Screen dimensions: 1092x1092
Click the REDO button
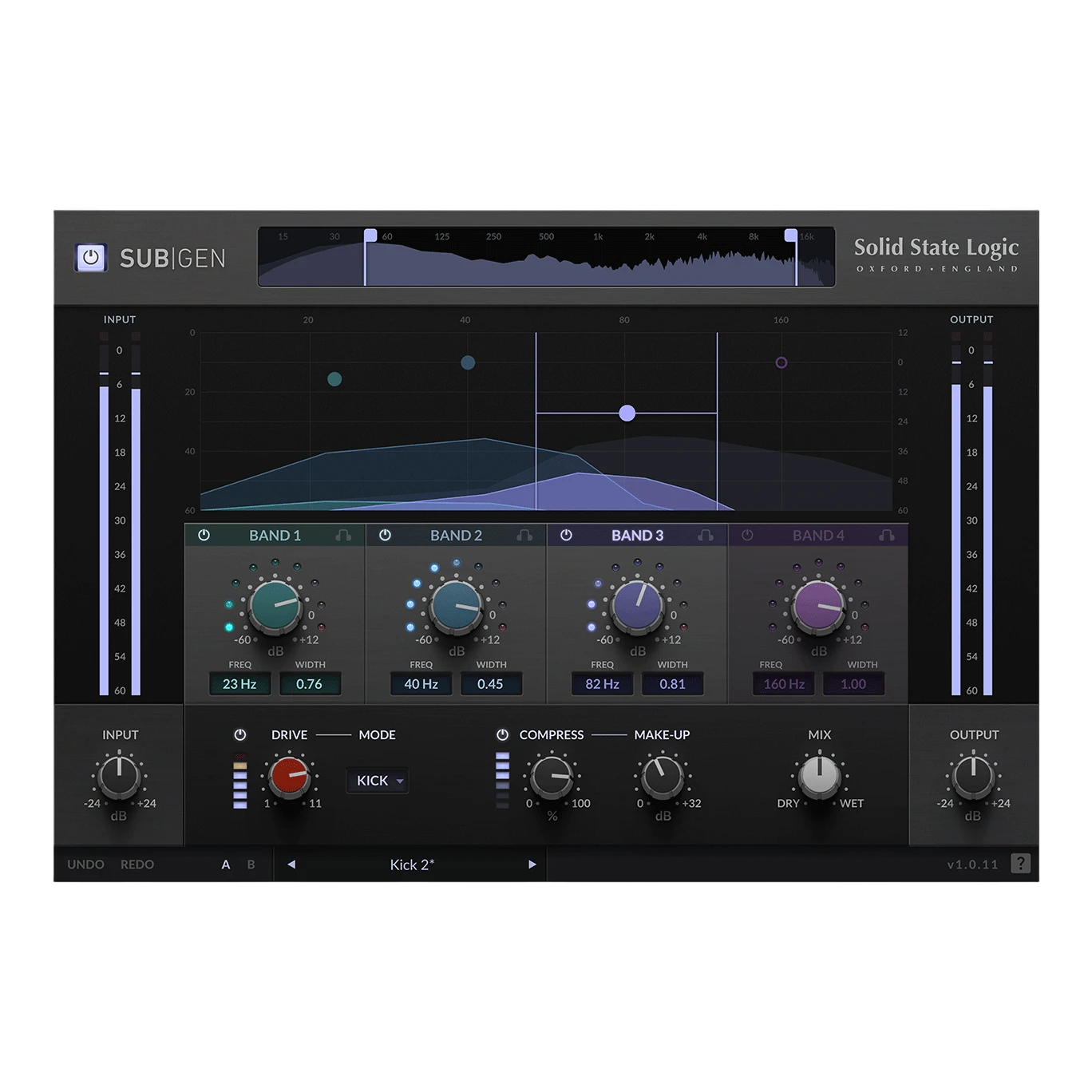click(x=137, y=864)
